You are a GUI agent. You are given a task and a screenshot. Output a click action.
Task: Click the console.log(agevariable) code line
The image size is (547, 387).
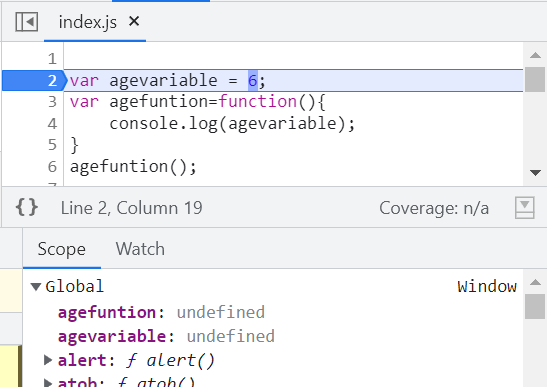click(x=232, y=124)
